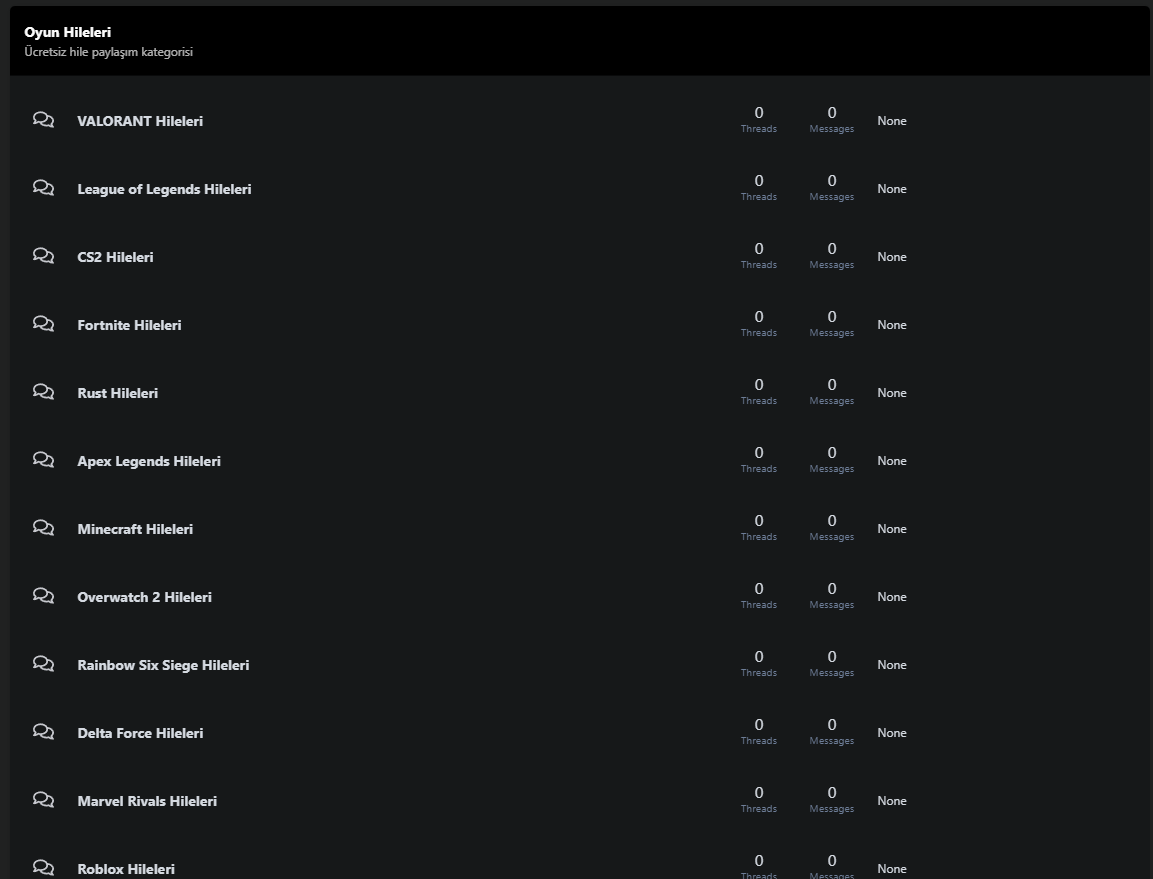Screen dimensions: 1153x879
Task: Open the Oyun Hileleri category heading
Action: 68,32
